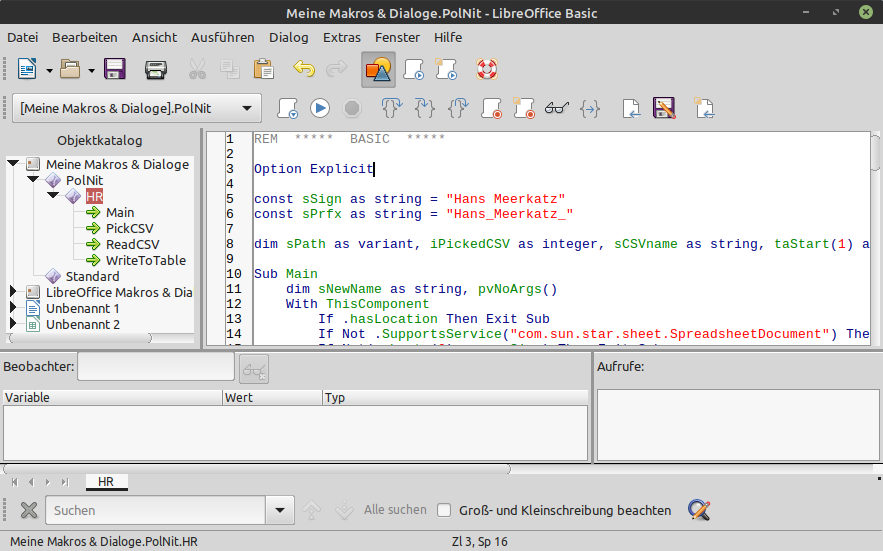
Task: Open the Suchen search history dropdown
Action: (x=280, y=510)
